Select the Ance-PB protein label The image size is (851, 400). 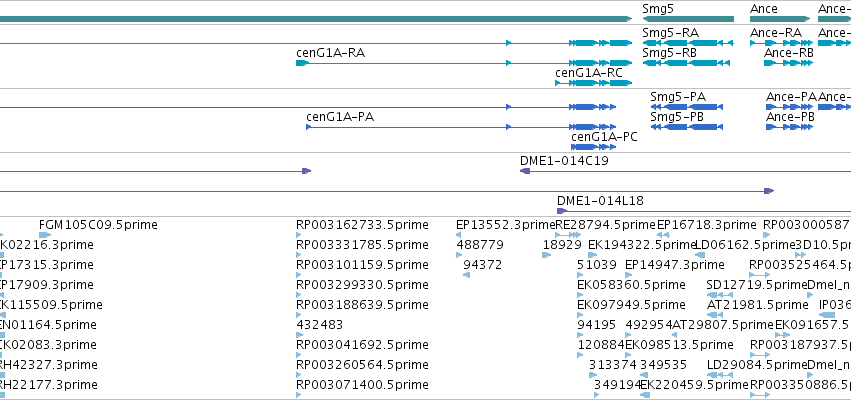tap(790, 117)
